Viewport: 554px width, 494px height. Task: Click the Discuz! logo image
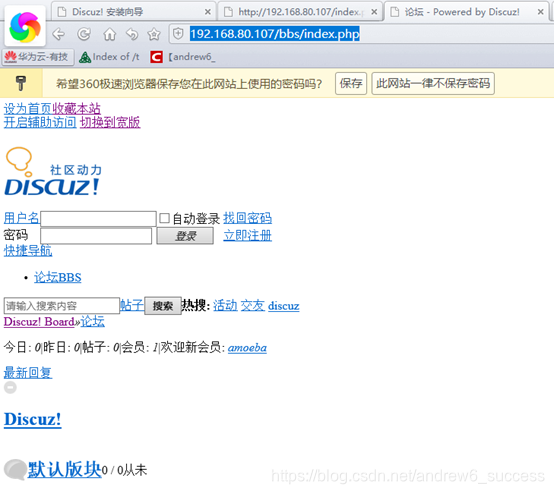53,171
